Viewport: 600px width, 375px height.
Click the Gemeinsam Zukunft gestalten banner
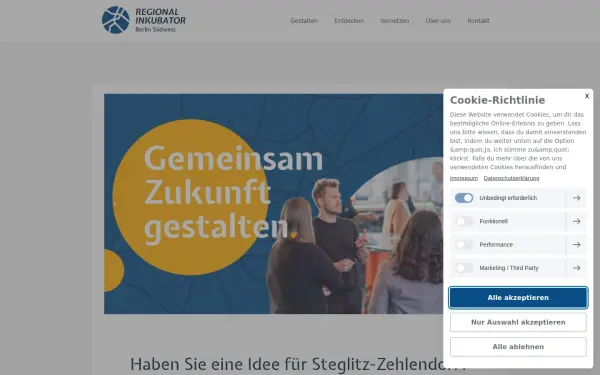(x=274, y=204)
